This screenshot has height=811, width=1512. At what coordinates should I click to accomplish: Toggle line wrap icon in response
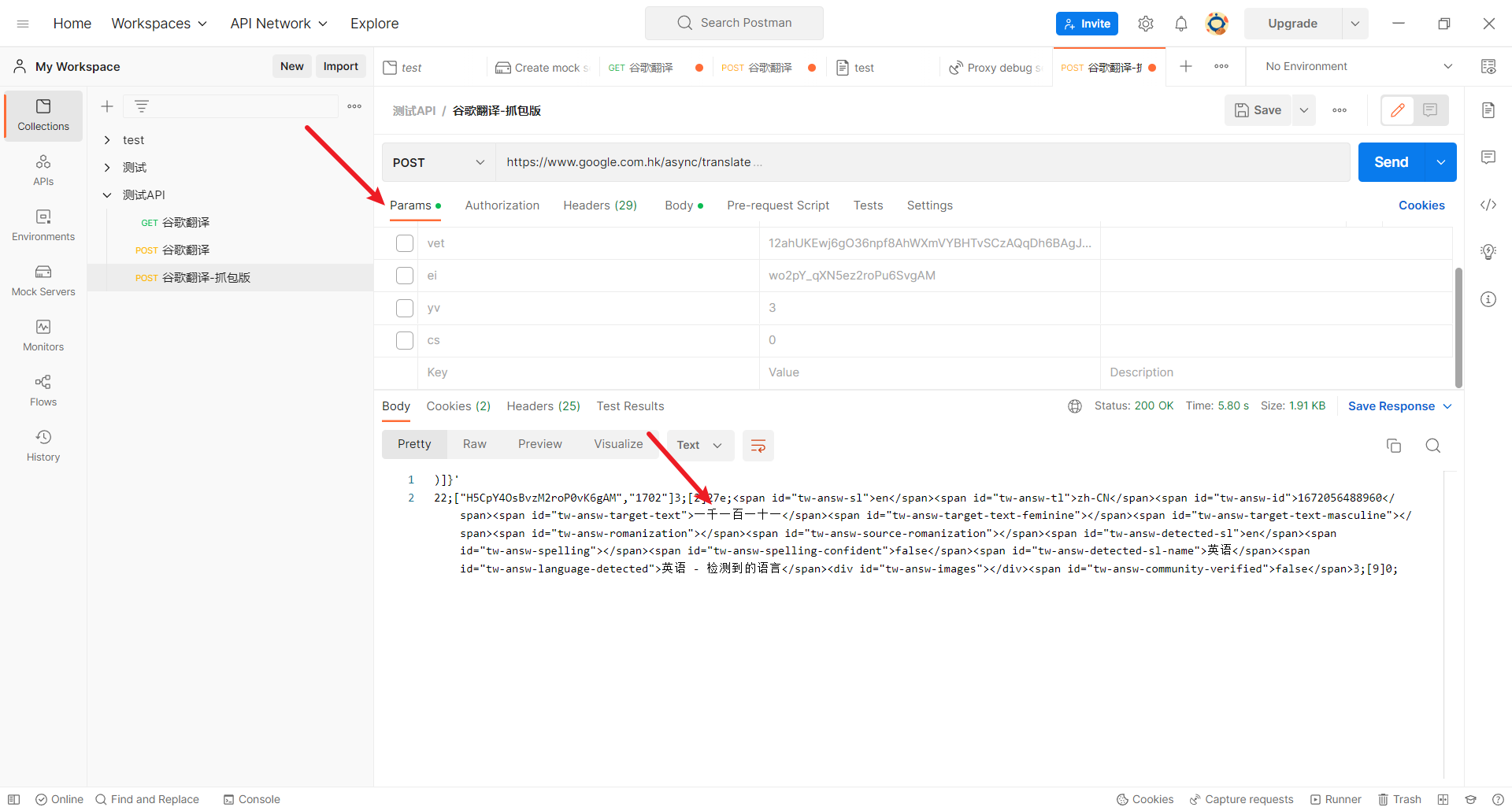(758, 446)
